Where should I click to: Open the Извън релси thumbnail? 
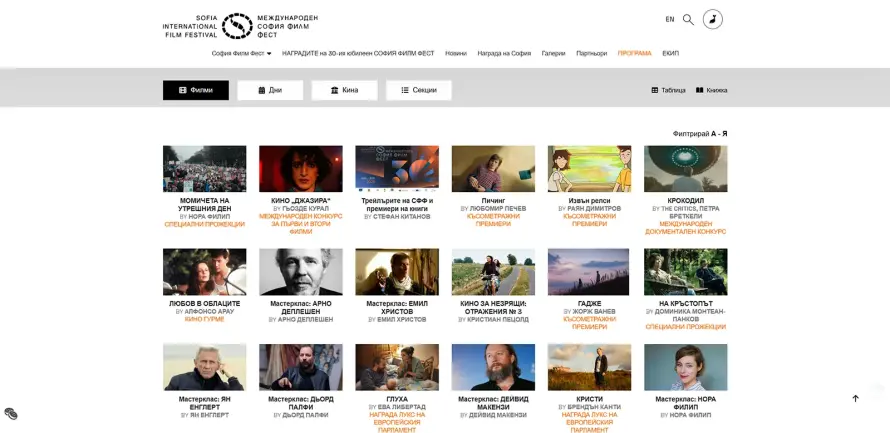coord(589,169)
